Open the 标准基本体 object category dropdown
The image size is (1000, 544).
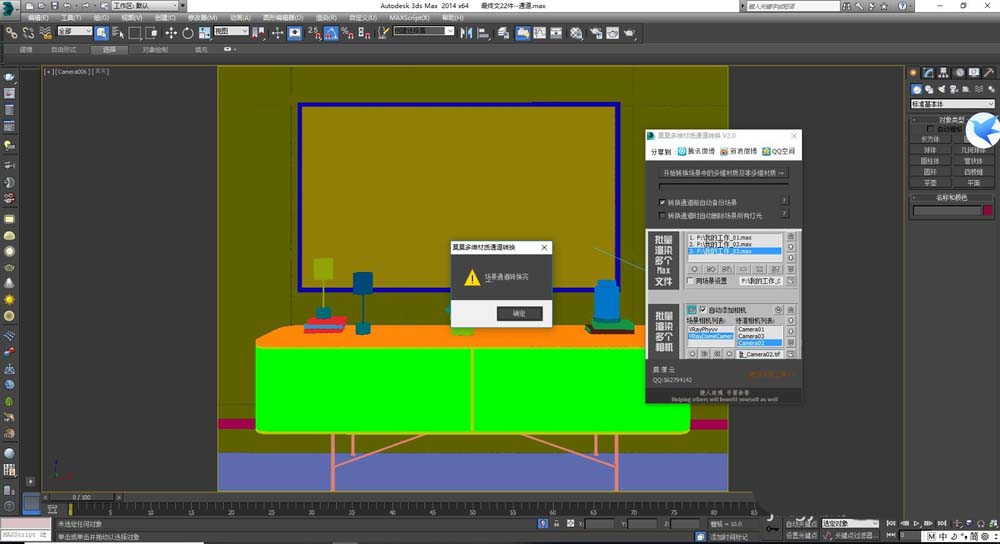pyautogui.click(x=950, y=103)
